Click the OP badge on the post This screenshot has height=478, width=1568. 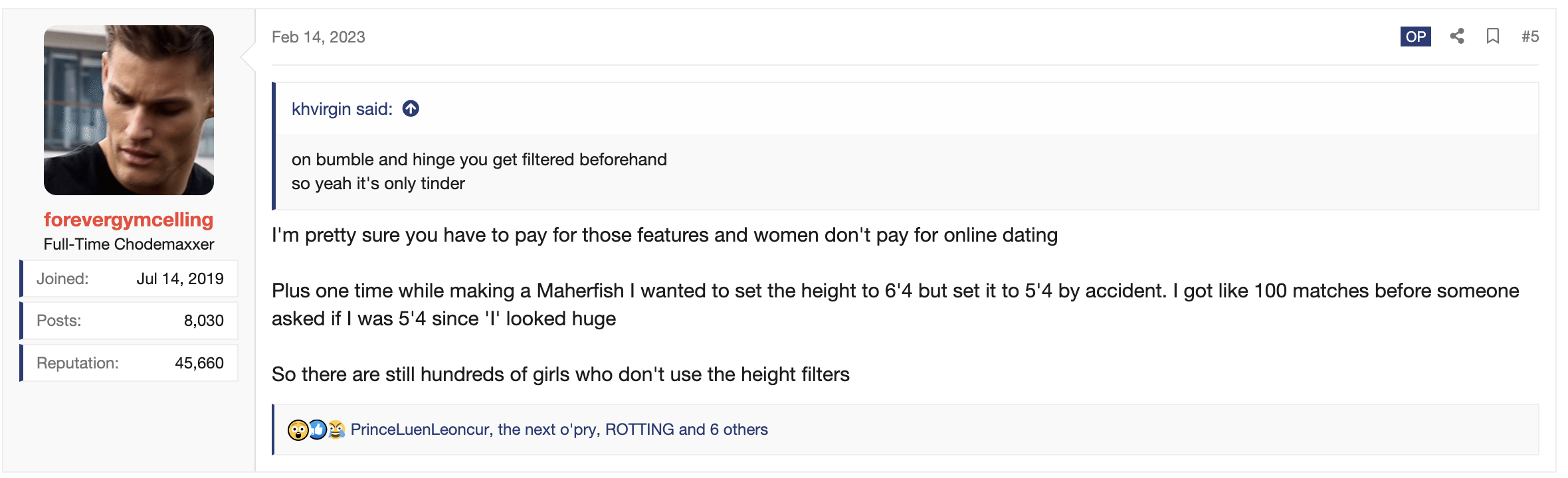click(x=1415, y=37)
